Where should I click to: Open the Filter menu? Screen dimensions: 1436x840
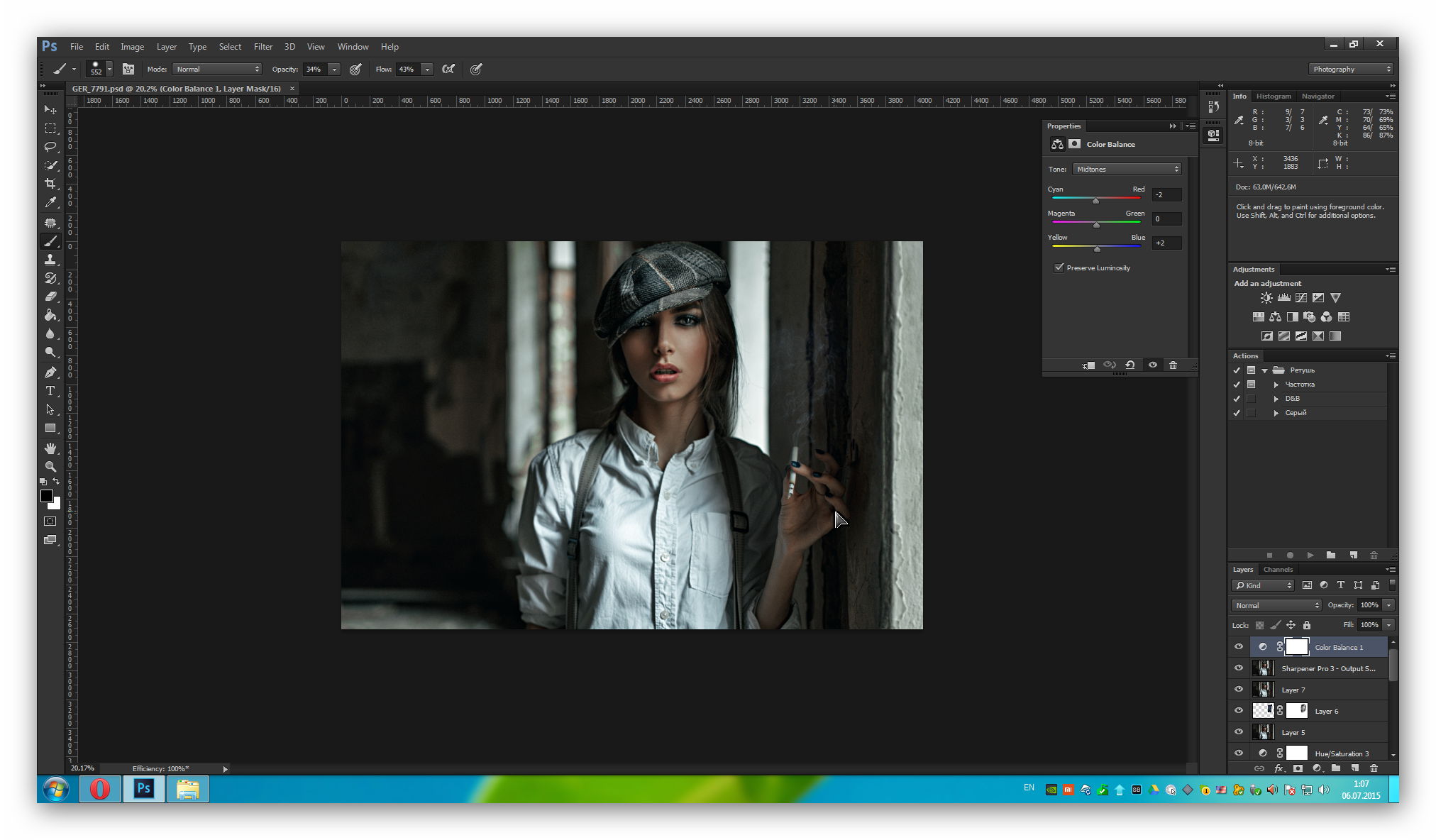point(263,47)
